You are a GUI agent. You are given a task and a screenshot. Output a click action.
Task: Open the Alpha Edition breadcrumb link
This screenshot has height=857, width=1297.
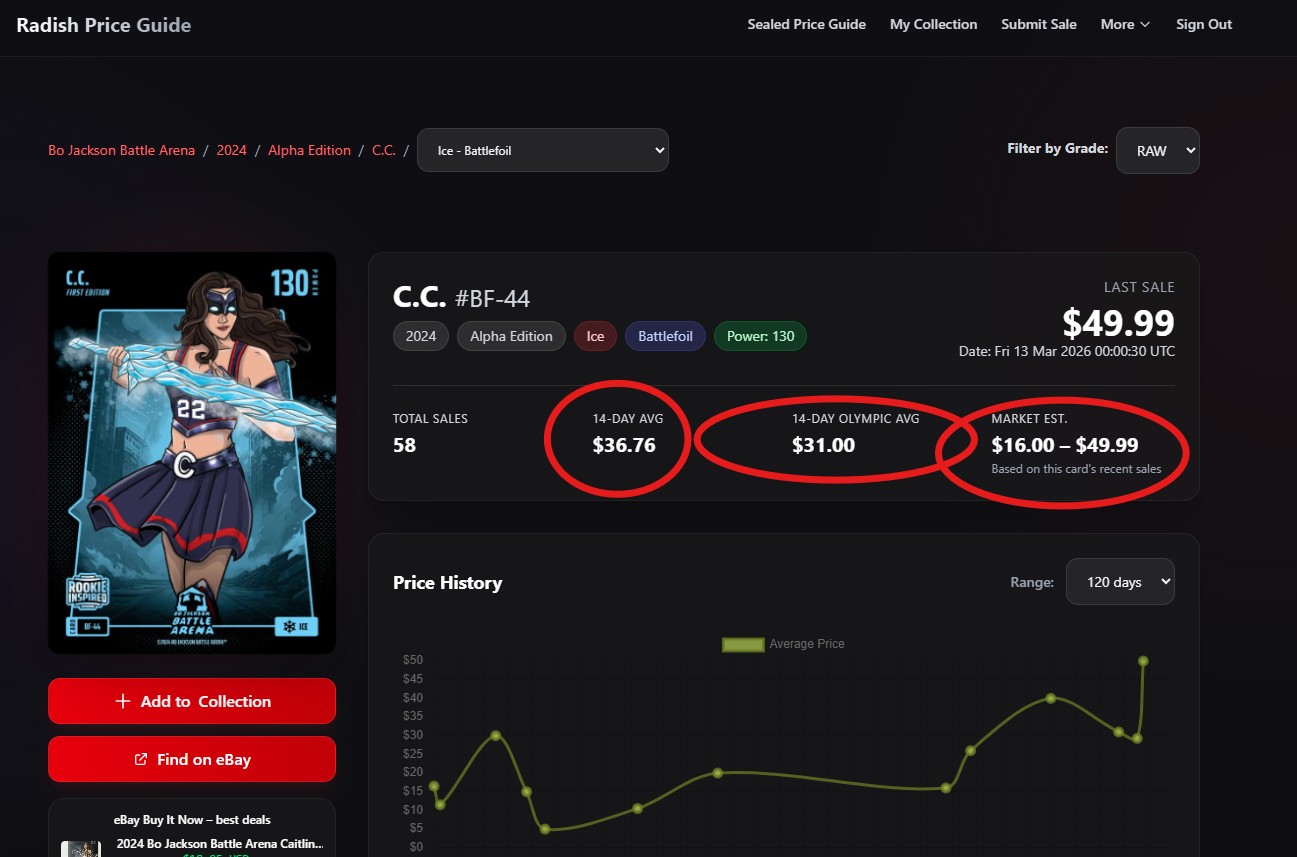point(309,150)
